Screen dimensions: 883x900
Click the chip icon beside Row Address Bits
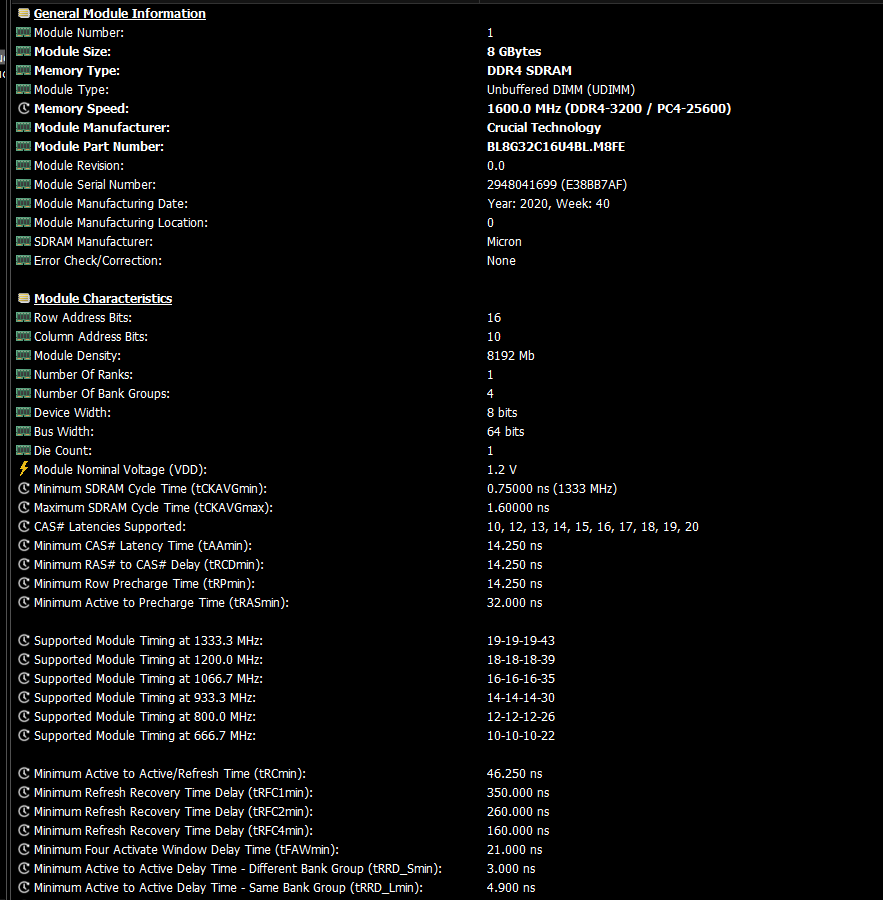click(x=24, y=317)
